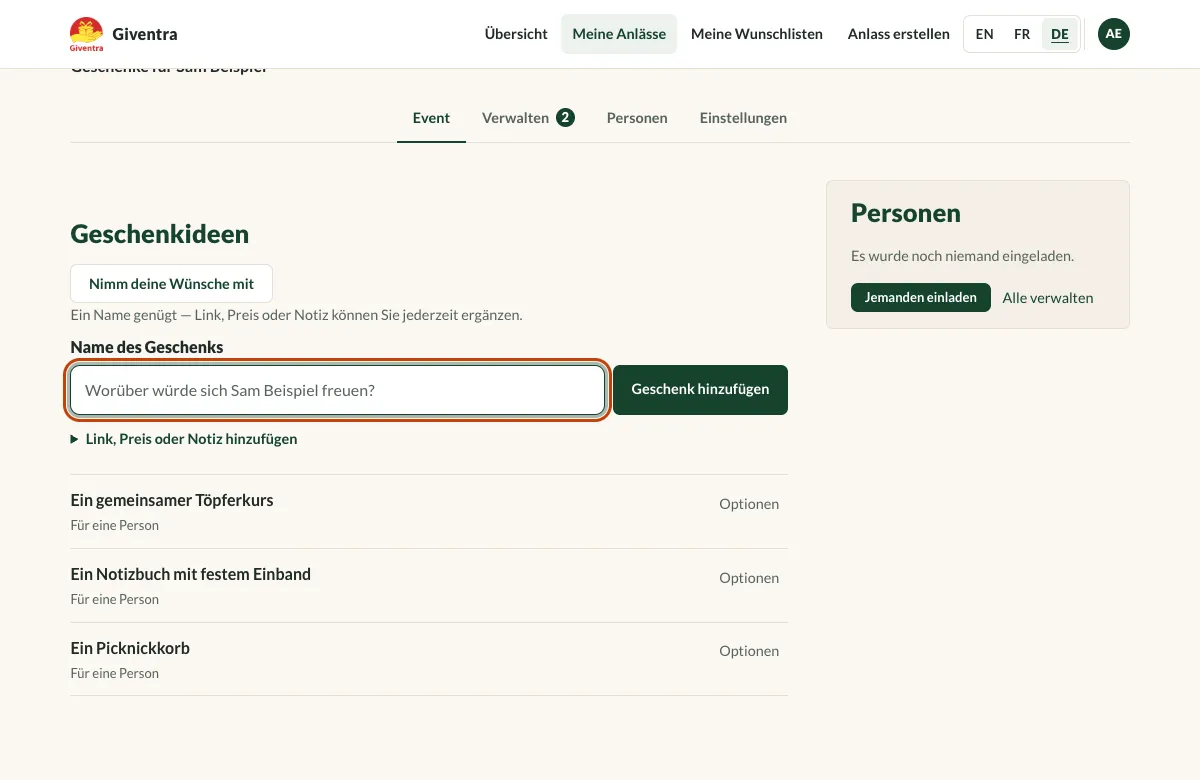Screen dimensions: 1200x780
Task: Switch language to FR
Action: 1022,34
